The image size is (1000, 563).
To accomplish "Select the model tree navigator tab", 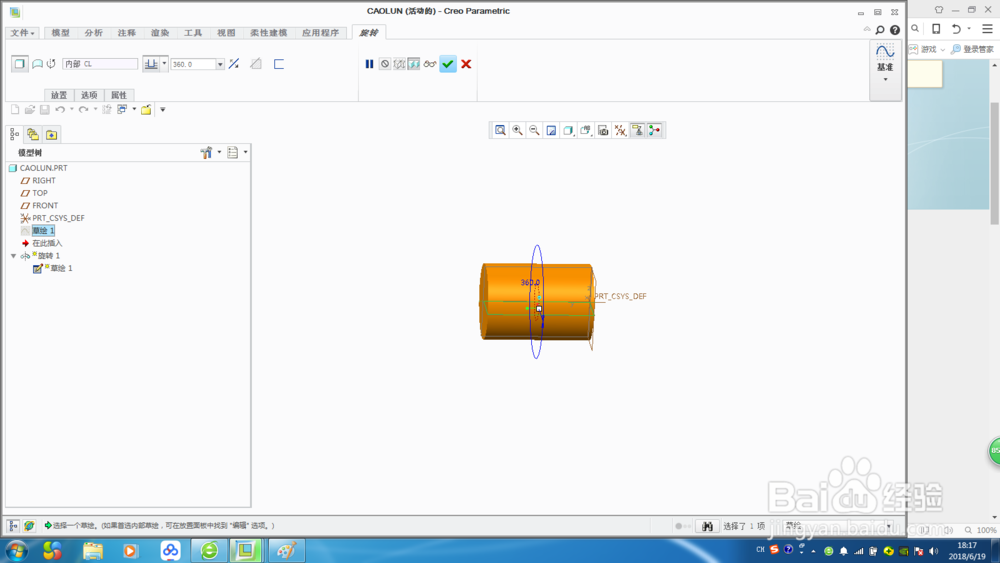I will 15,135.
